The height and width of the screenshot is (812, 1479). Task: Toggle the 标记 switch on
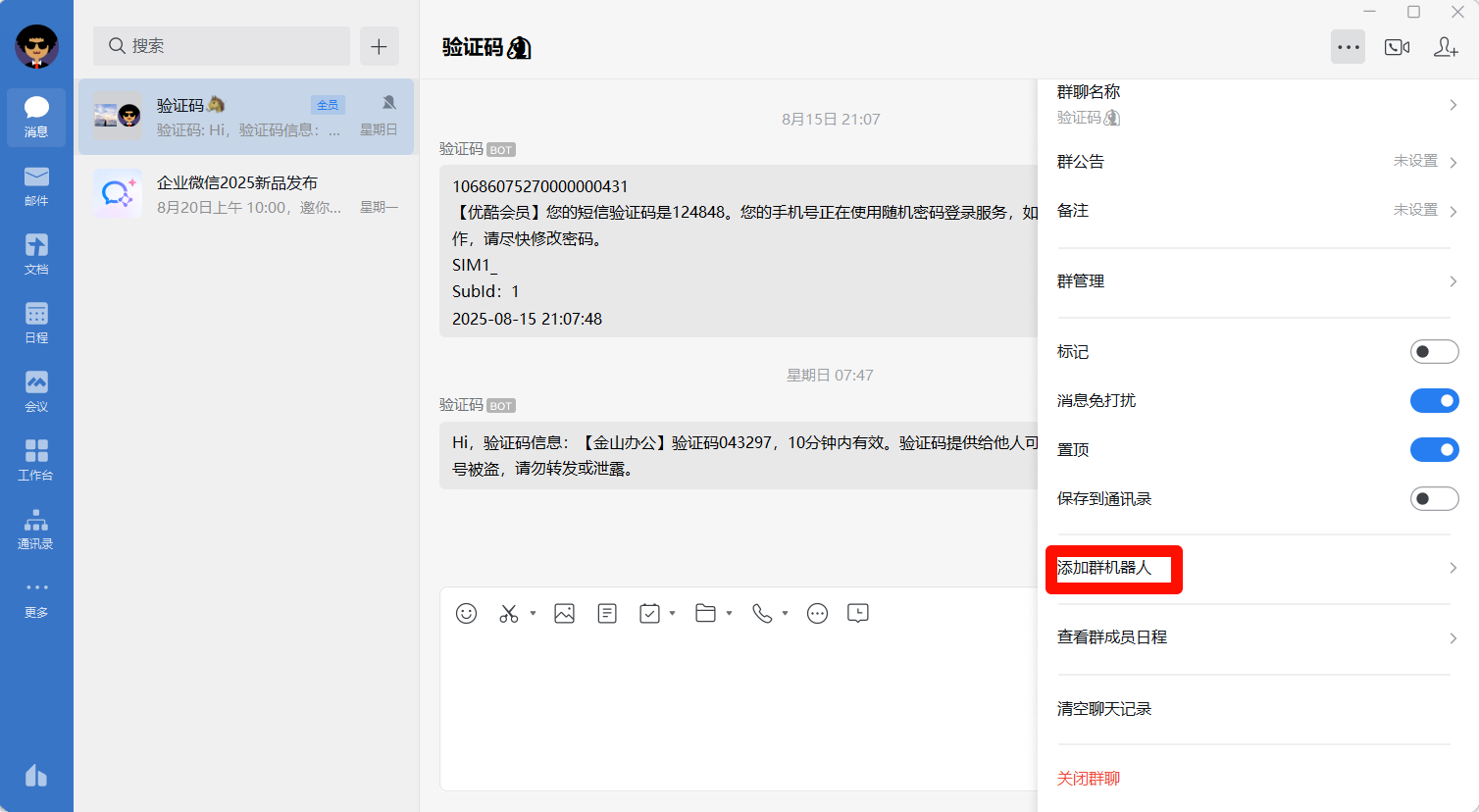coord(1434,351)
